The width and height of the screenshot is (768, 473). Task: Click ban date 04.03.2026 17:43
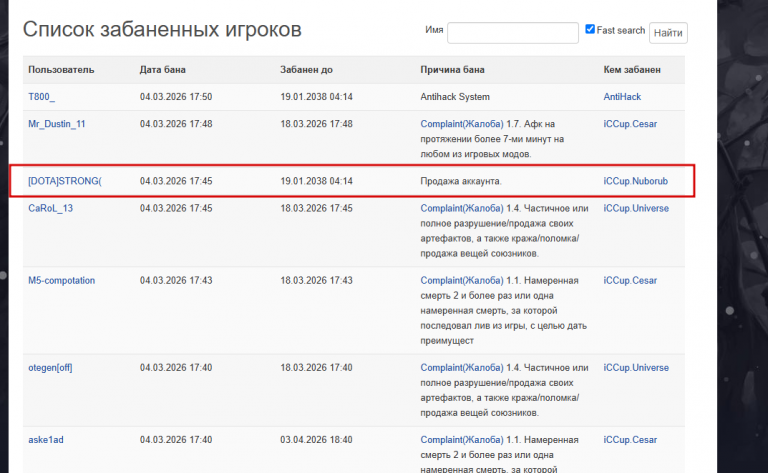(x=176, y=281)
